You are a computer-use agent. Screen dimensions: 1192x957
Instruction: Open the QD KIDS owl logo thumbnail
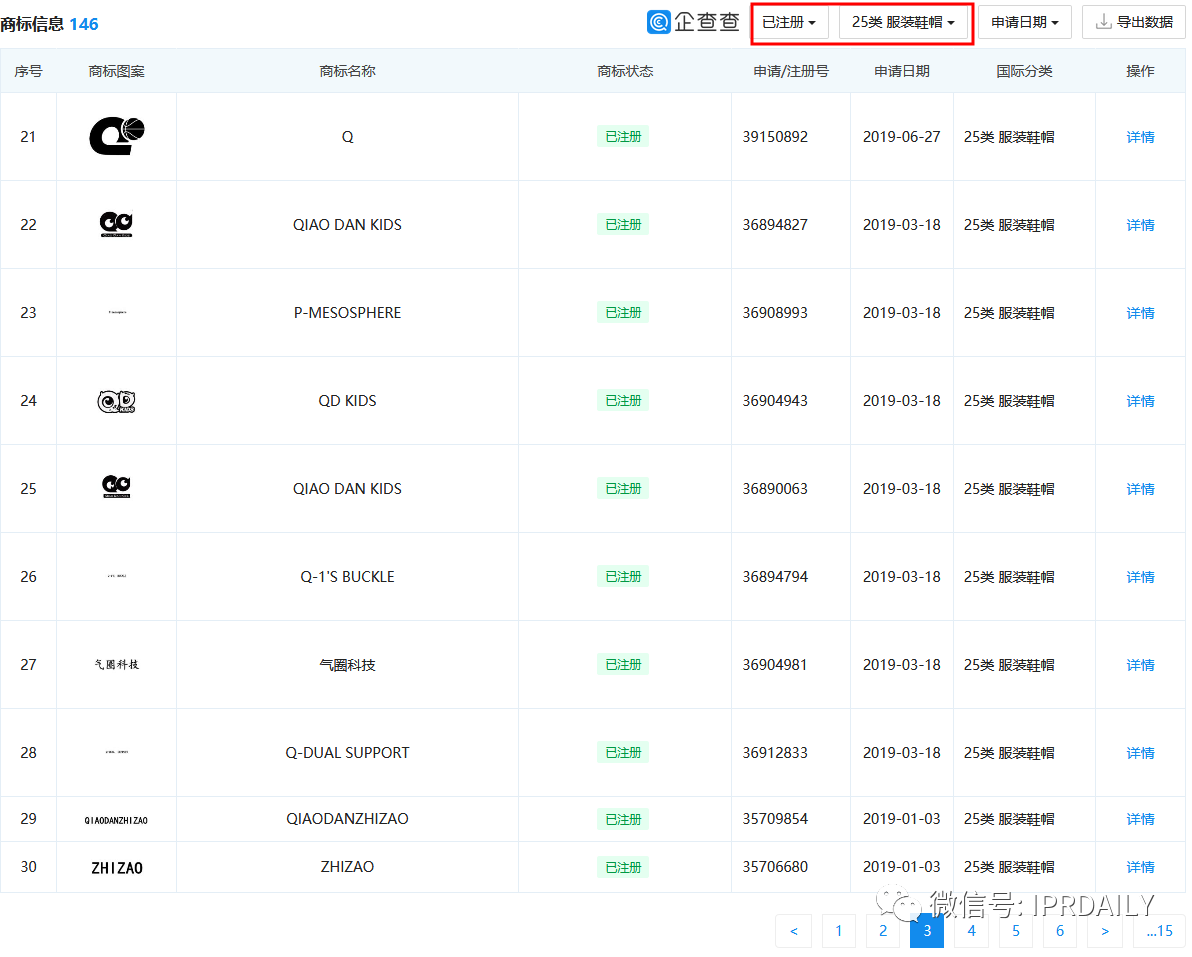(x=116, y=401)
